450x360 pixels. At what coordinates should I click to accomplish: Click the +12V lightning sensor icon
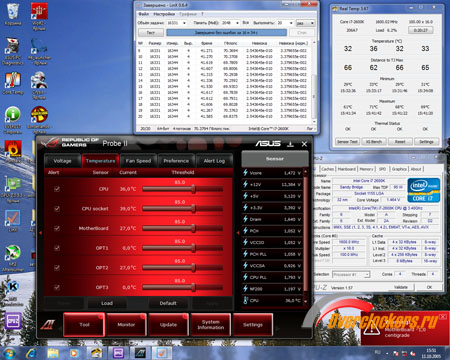[245, 184]
